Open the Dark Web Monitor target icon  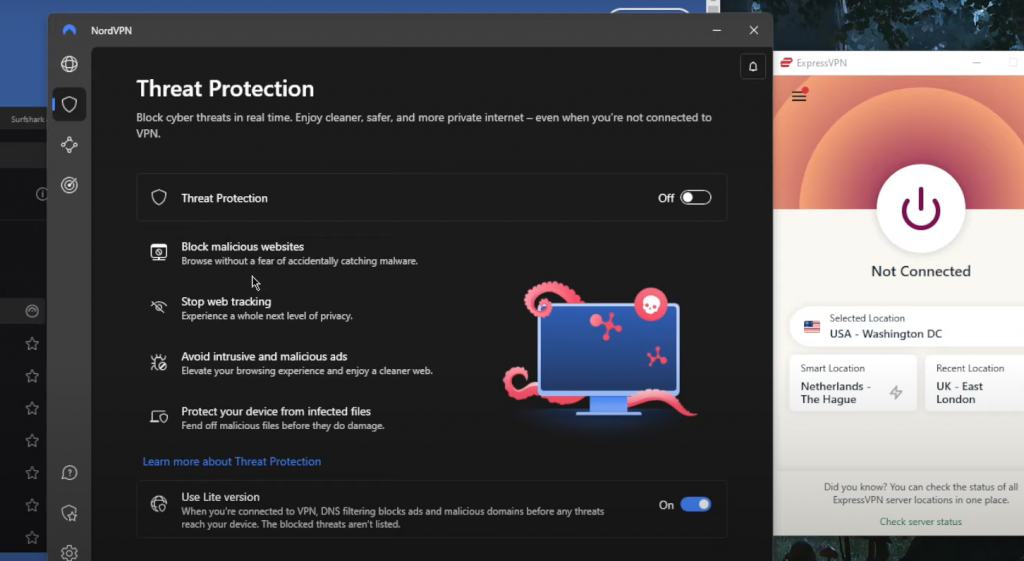click(69, 185)
